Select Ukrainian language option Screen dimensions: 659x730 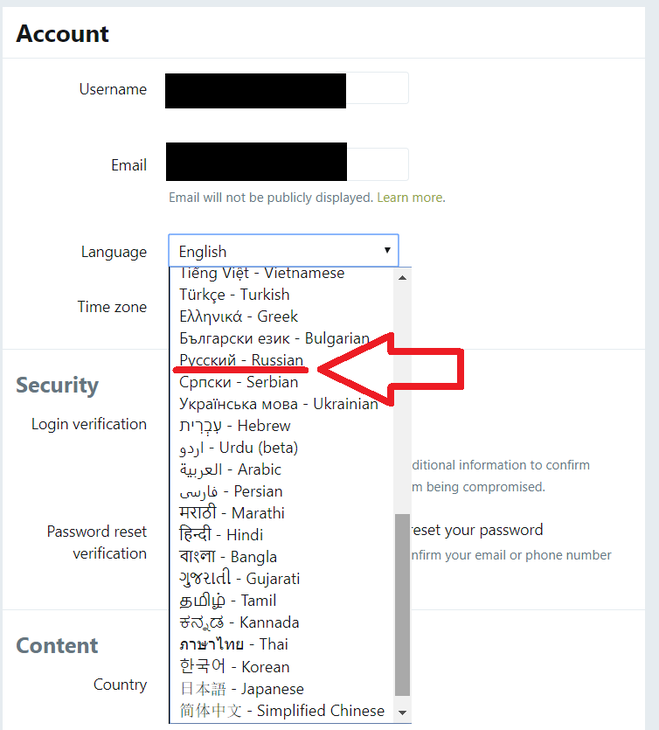click(x=278, y=404)
